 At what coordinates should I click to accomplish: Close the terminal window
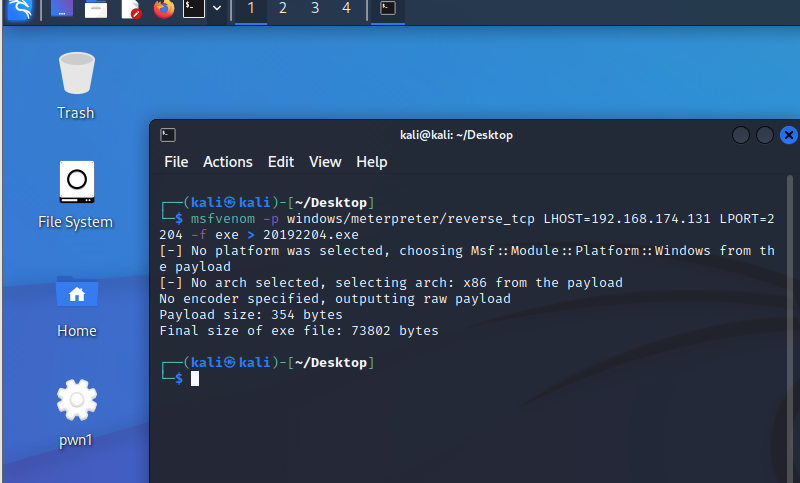tap(789, 135)
